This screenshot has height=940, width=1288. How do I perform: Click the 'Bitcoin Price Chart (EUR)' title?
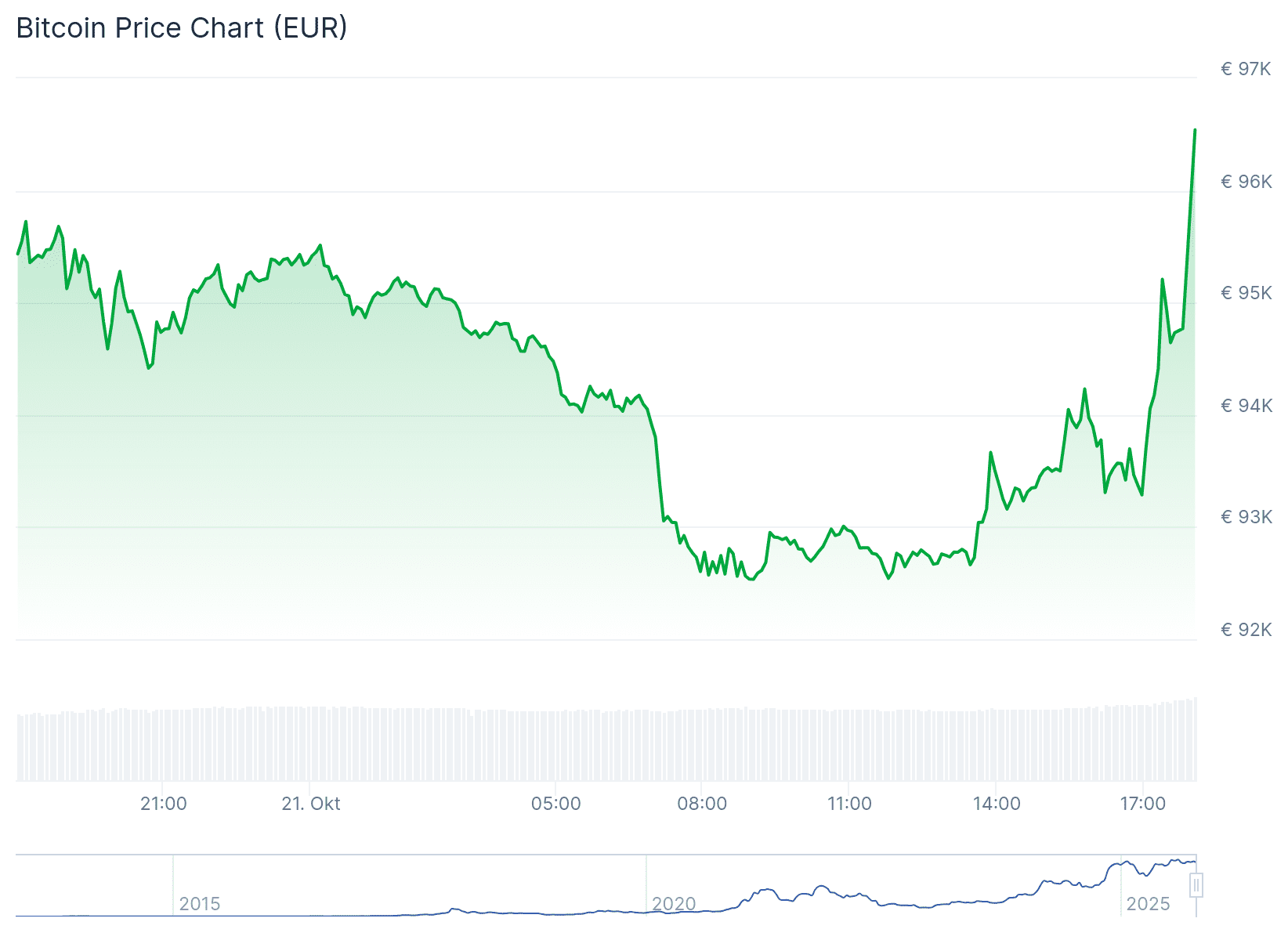click(182, 28)
